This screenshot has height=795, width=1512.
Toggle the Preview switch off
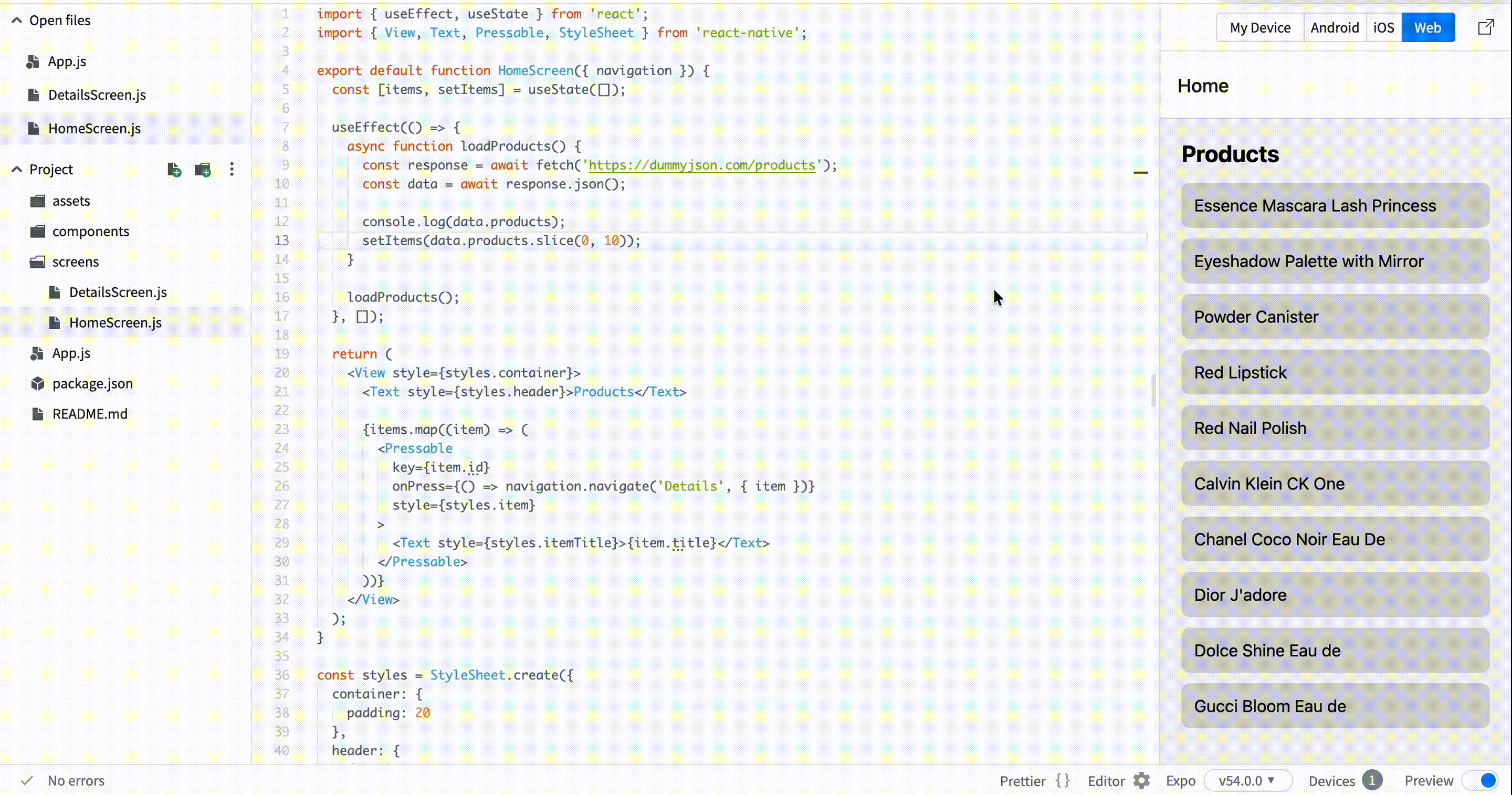[1481, 780]
